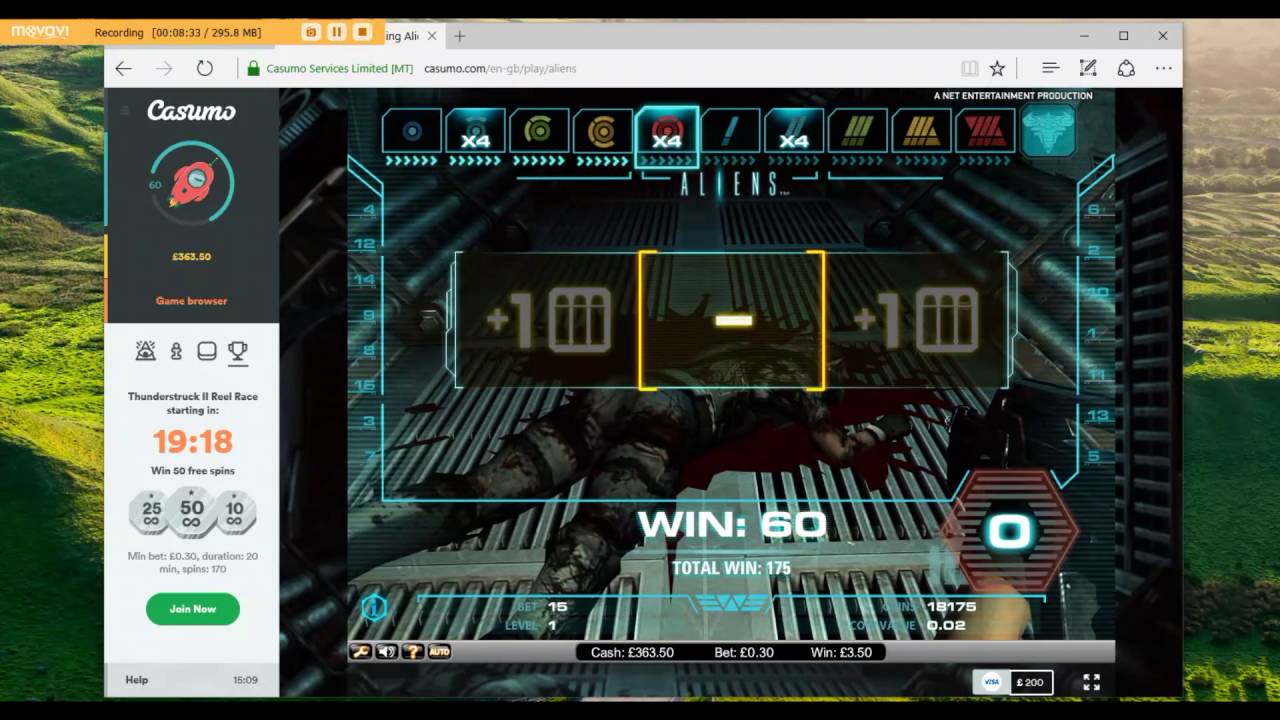Open the Casumo sidebar hamburger menu
Viewport: 1280px width, 720px height.
click(124, 109)
